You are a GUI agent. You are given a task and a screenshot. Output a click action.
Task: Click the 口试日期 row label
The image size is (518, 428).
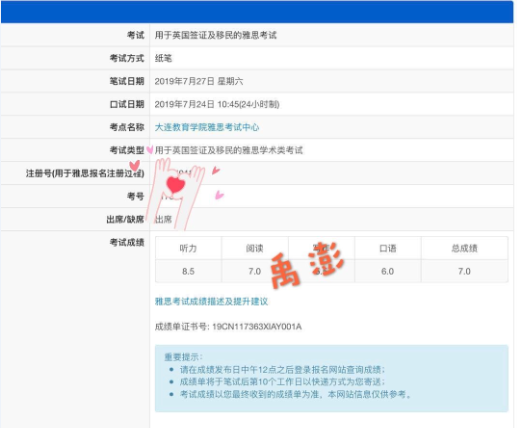click(x=127, y=104)
